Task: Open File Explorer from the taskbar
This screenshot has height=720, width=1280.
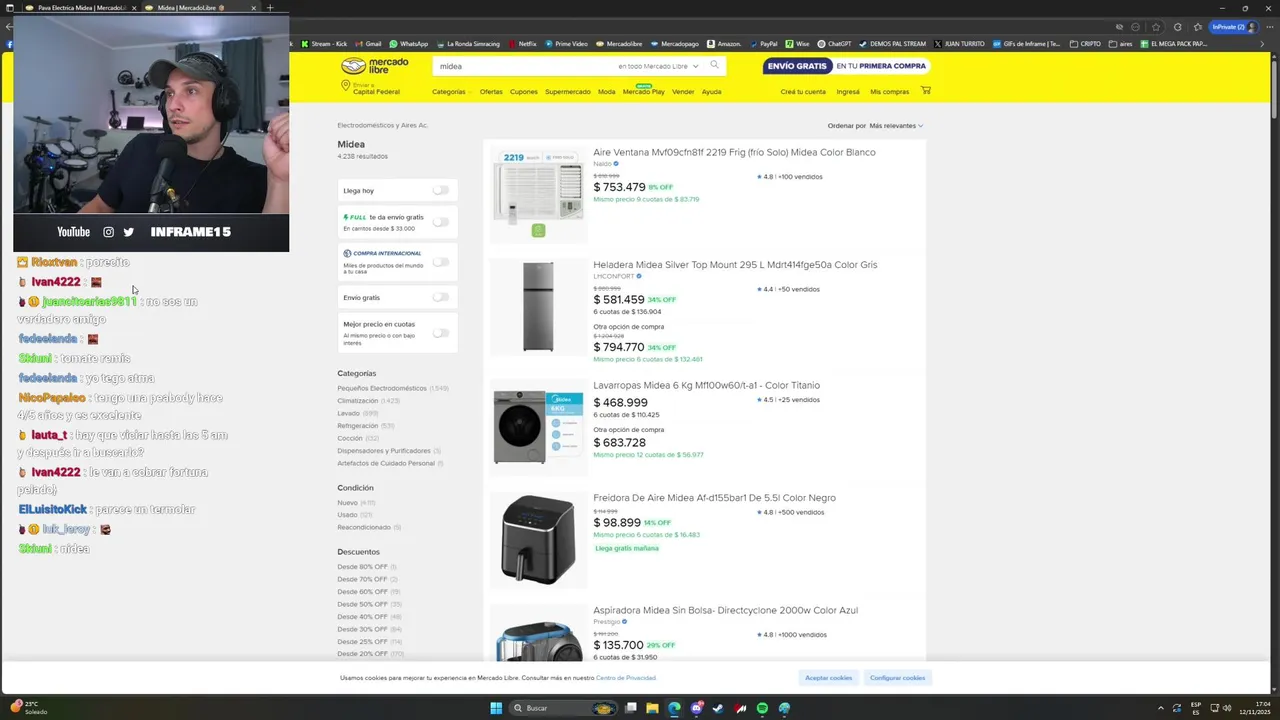Action: pos(652,708)
